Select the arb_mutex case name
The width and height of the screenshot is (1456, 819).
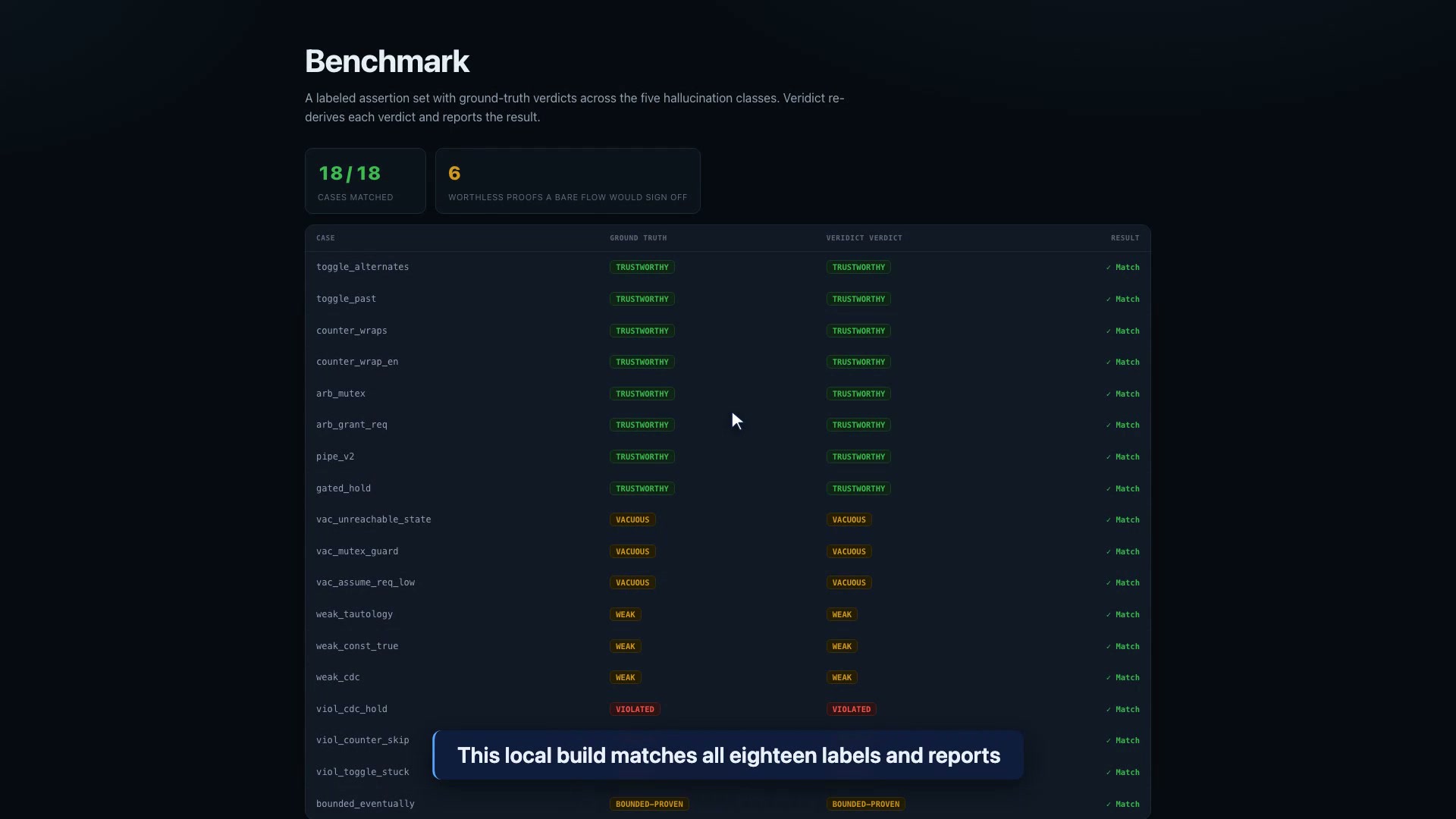click(x=340, y=394)
